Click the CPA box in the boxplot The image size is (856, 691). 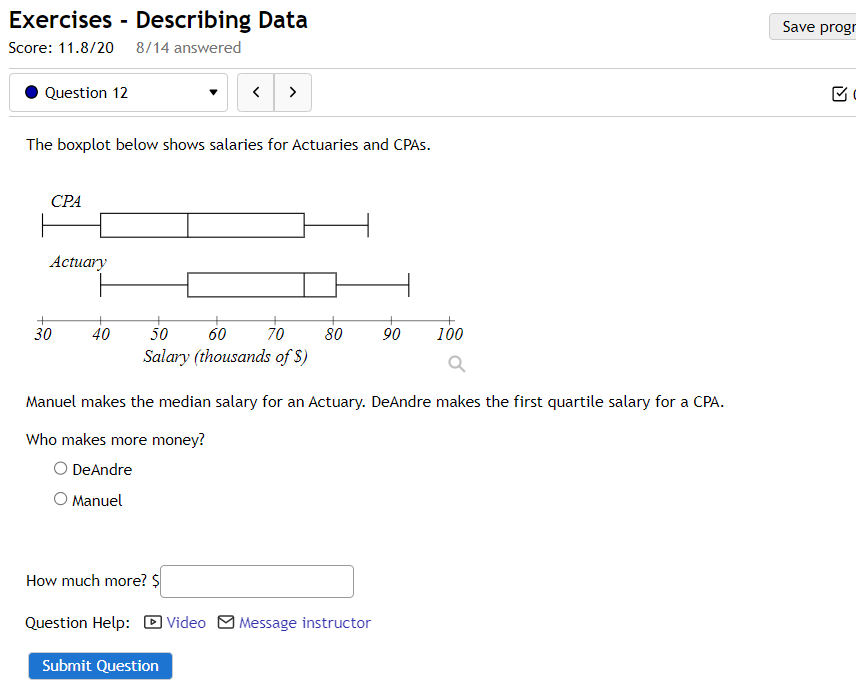coord(202,225)
